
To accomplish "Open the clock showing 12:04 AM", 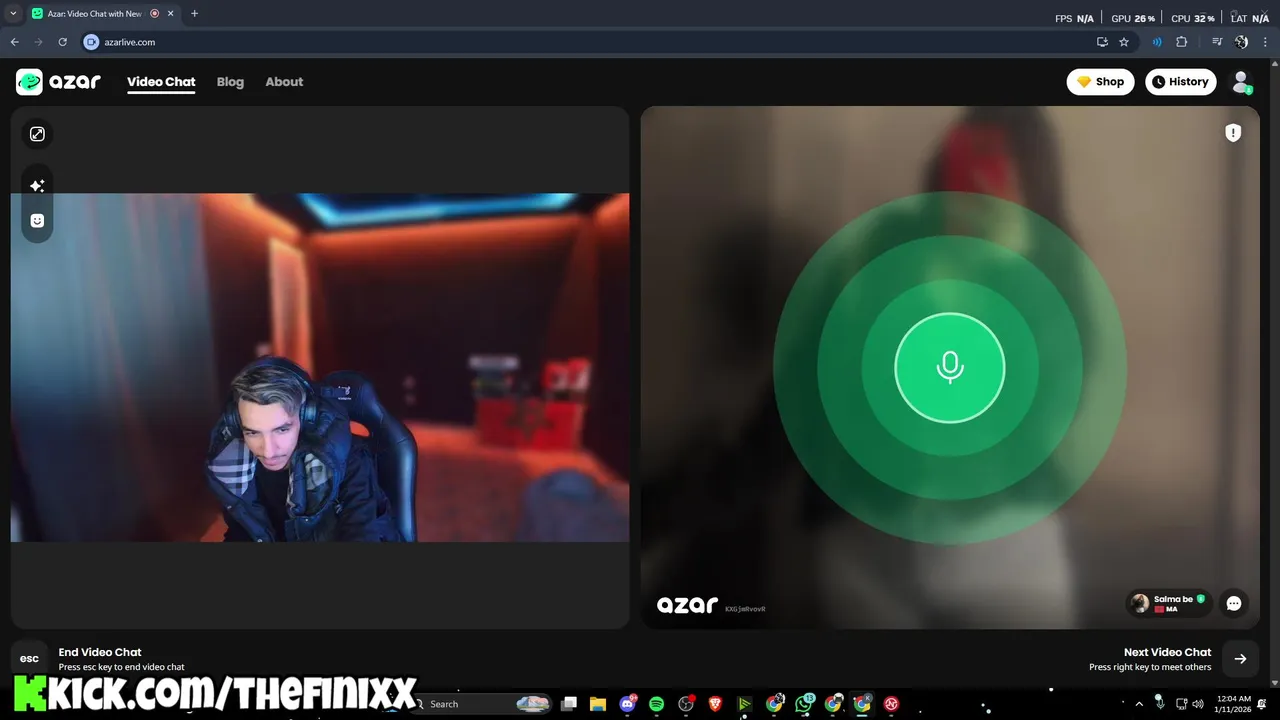I will point(1233,704).
